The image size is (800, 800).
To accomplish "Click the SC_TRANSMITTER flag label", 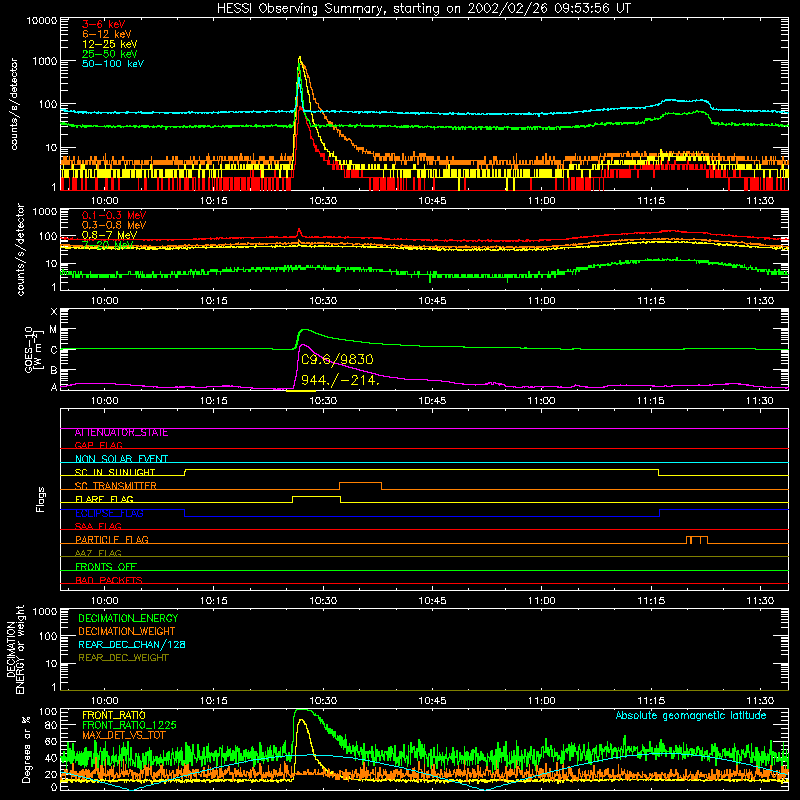I will (x=116, y=486).
